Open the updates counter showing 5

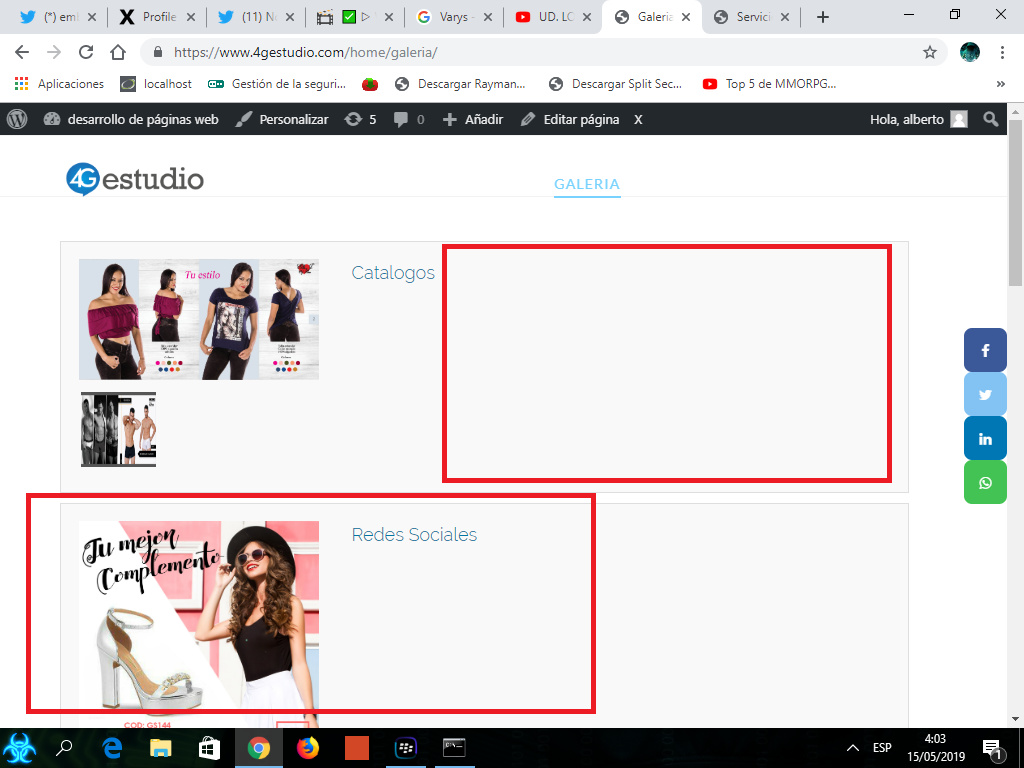coord(360,119)
